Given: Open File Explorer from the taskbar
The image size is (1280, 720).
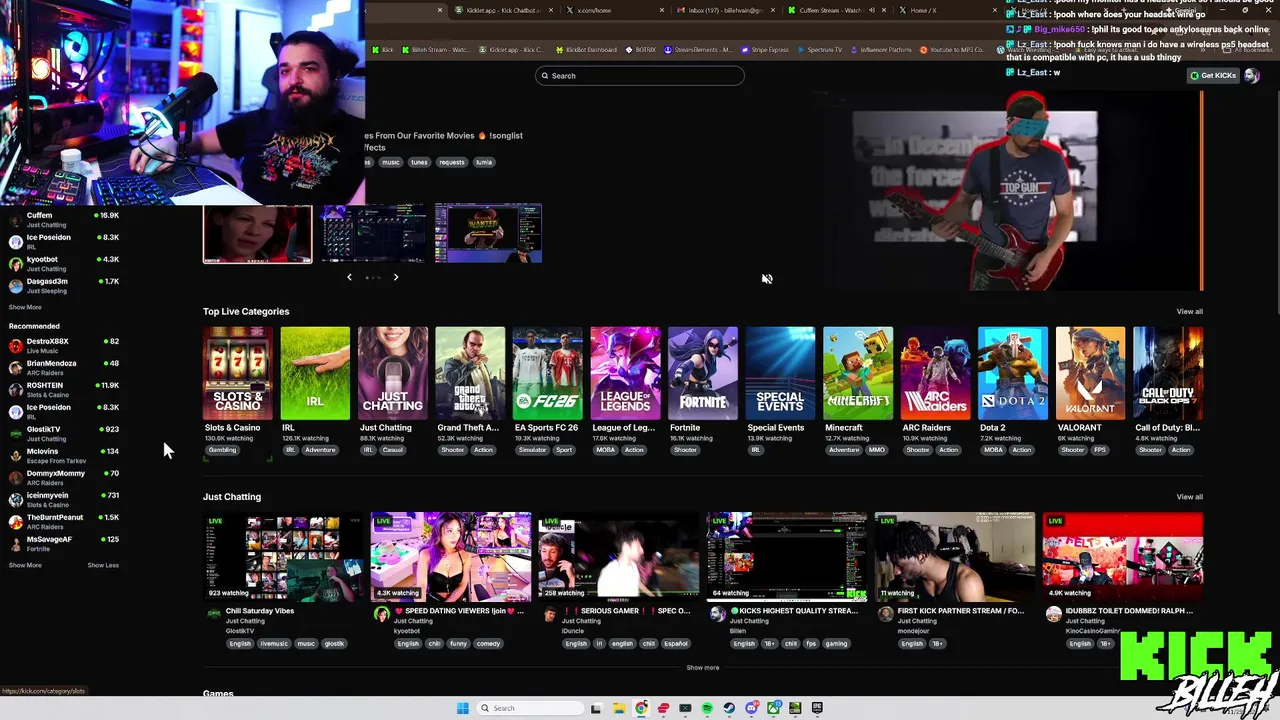Looking at the screenshot, I should 619,708.
